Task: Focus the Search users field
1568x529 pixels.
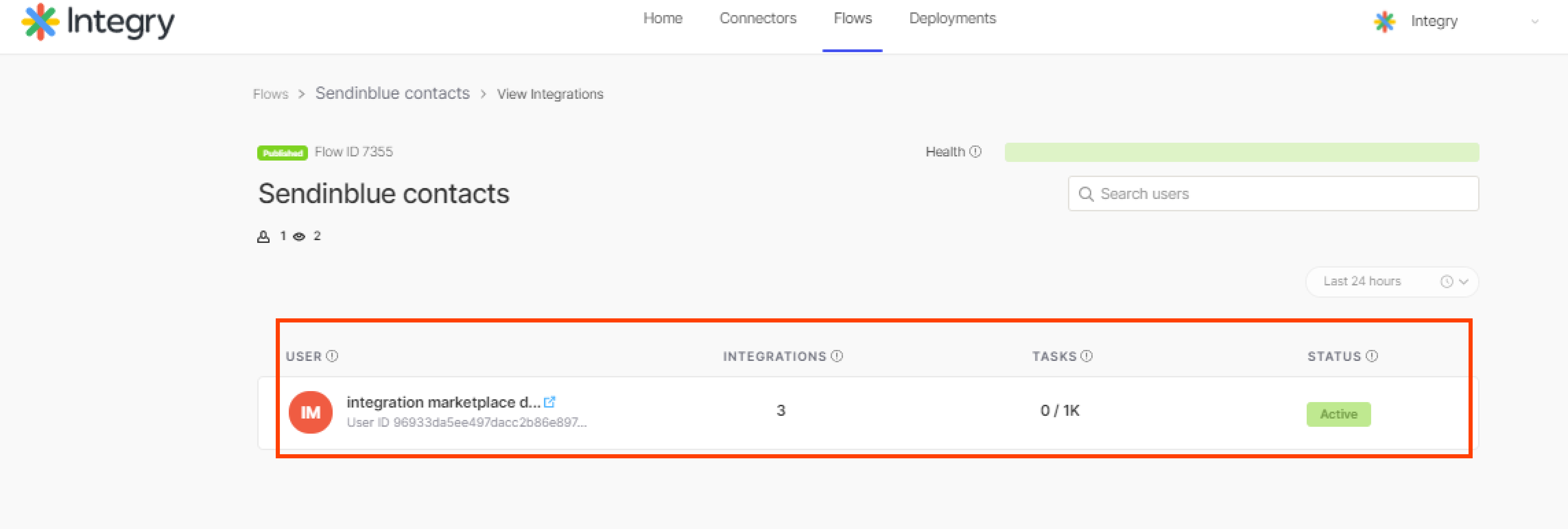Action: (1273, 193)
